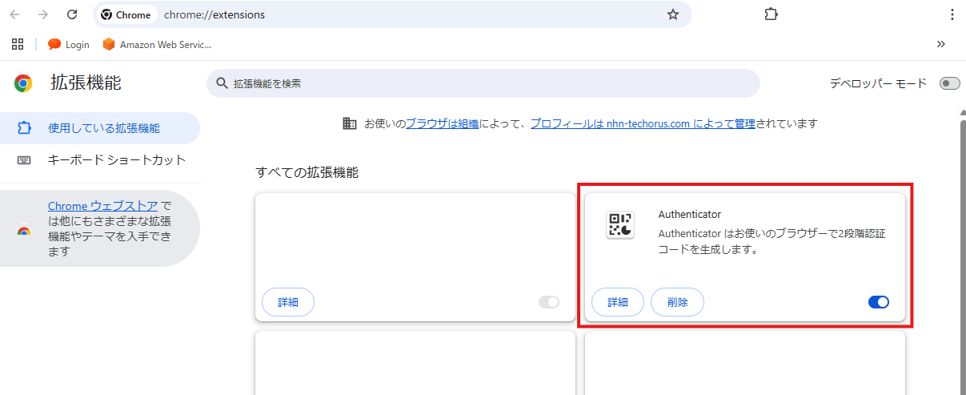Open the プロフィールは nhn-techorus.com によって管理 link
This screenshot has width=966, height=395.
tap(643, 124)
